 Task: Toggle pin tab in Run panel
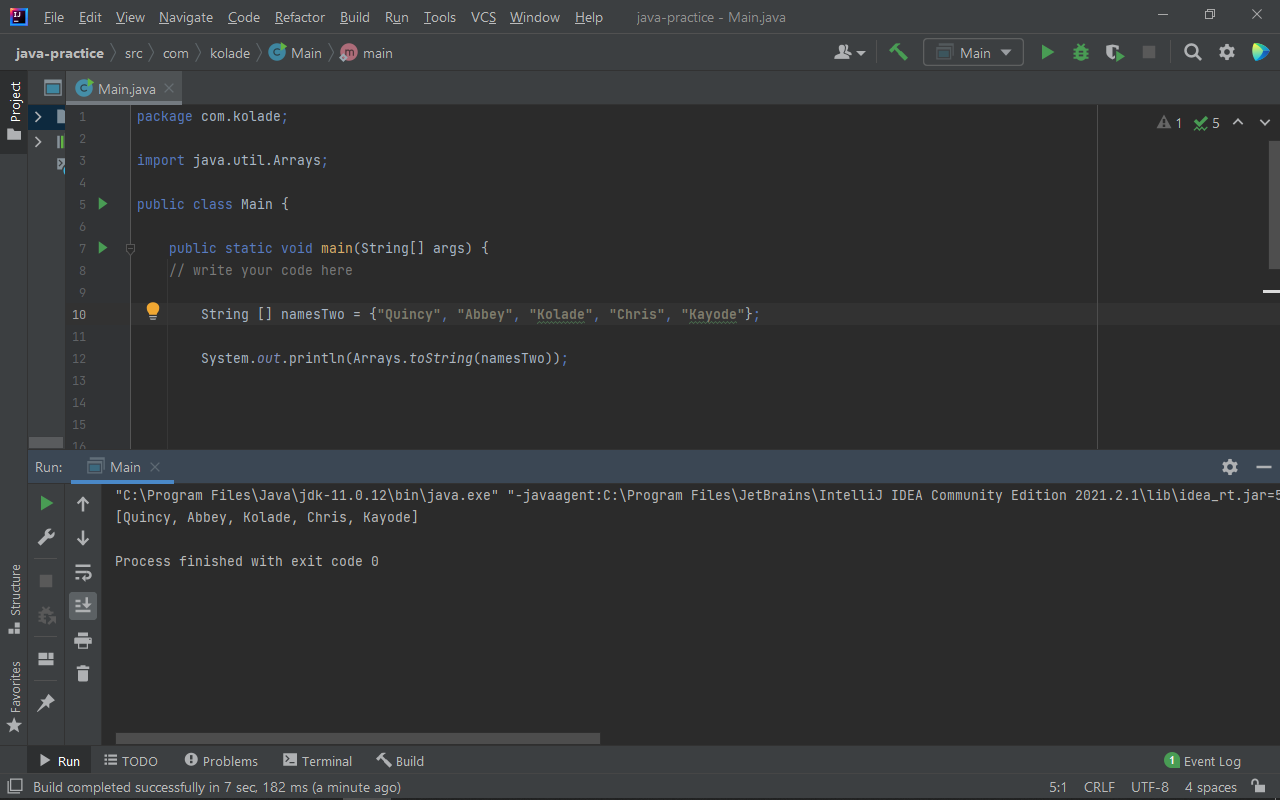[46, 703]
